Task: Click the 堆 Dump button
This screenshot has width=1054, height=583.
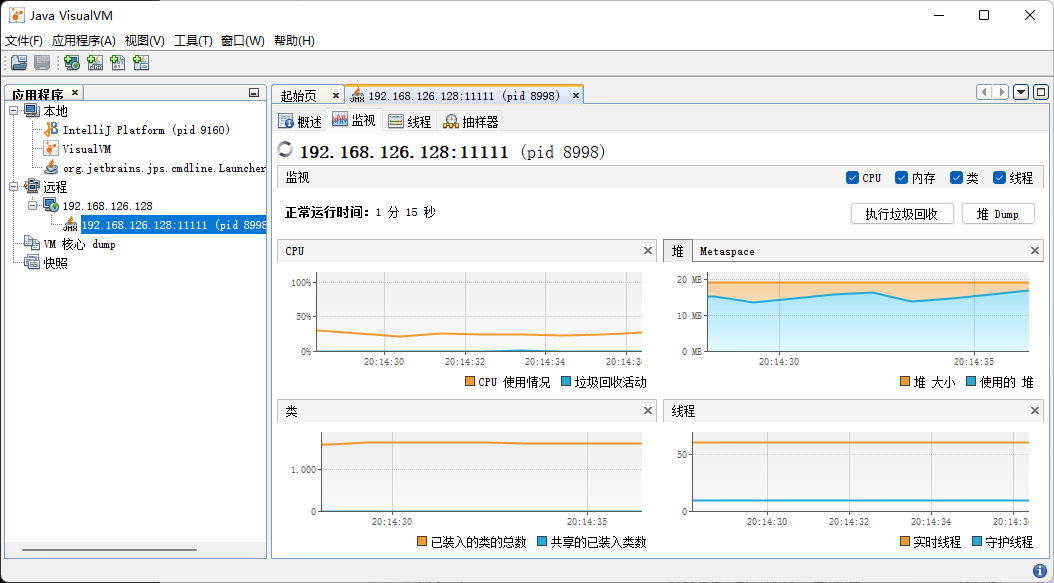Action: (998, 214)
